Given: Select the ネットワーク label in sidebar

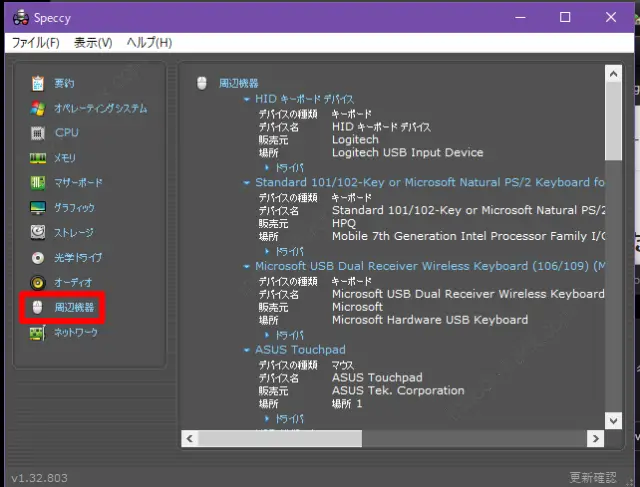Looking at the screenshot, I should pyautogui.click(x=76, y=332).
